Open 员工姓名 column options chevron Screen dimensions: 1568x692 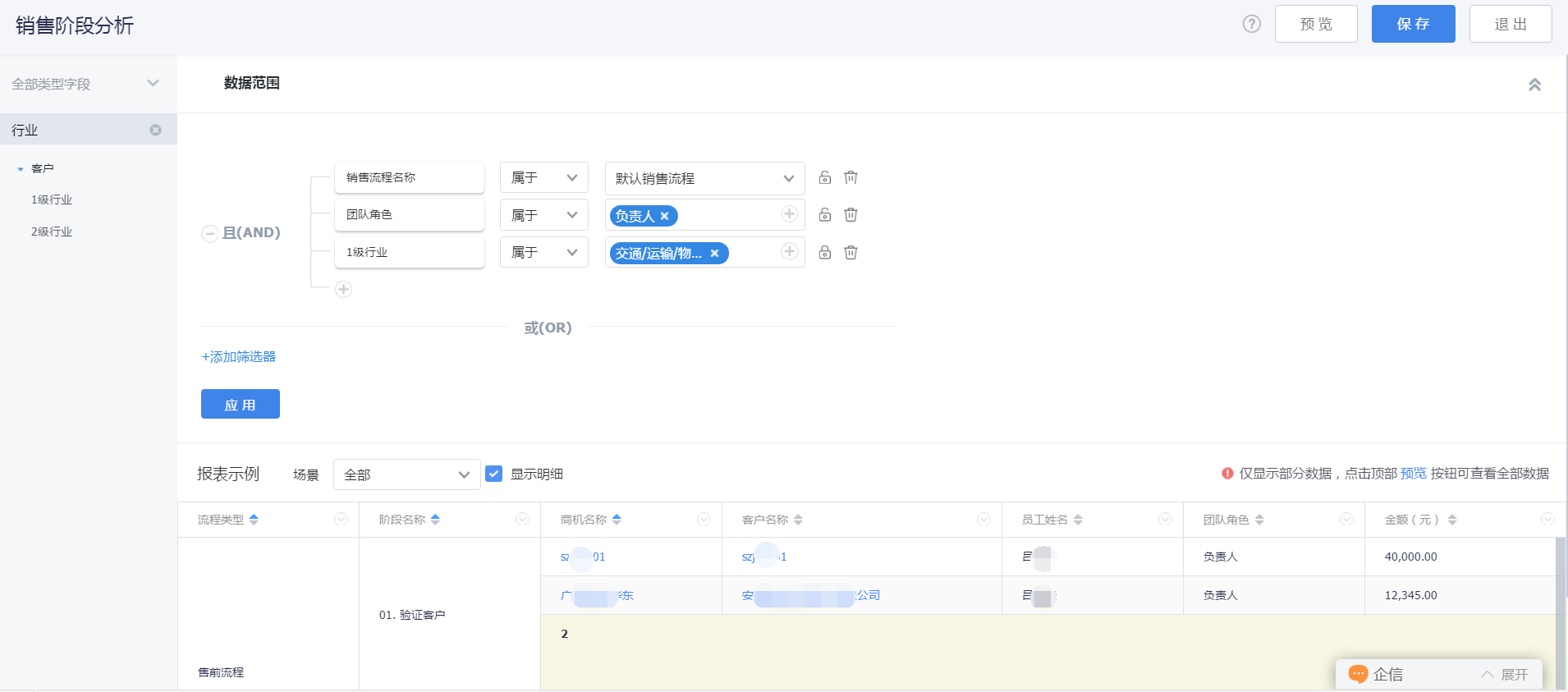pos(1165,519)
